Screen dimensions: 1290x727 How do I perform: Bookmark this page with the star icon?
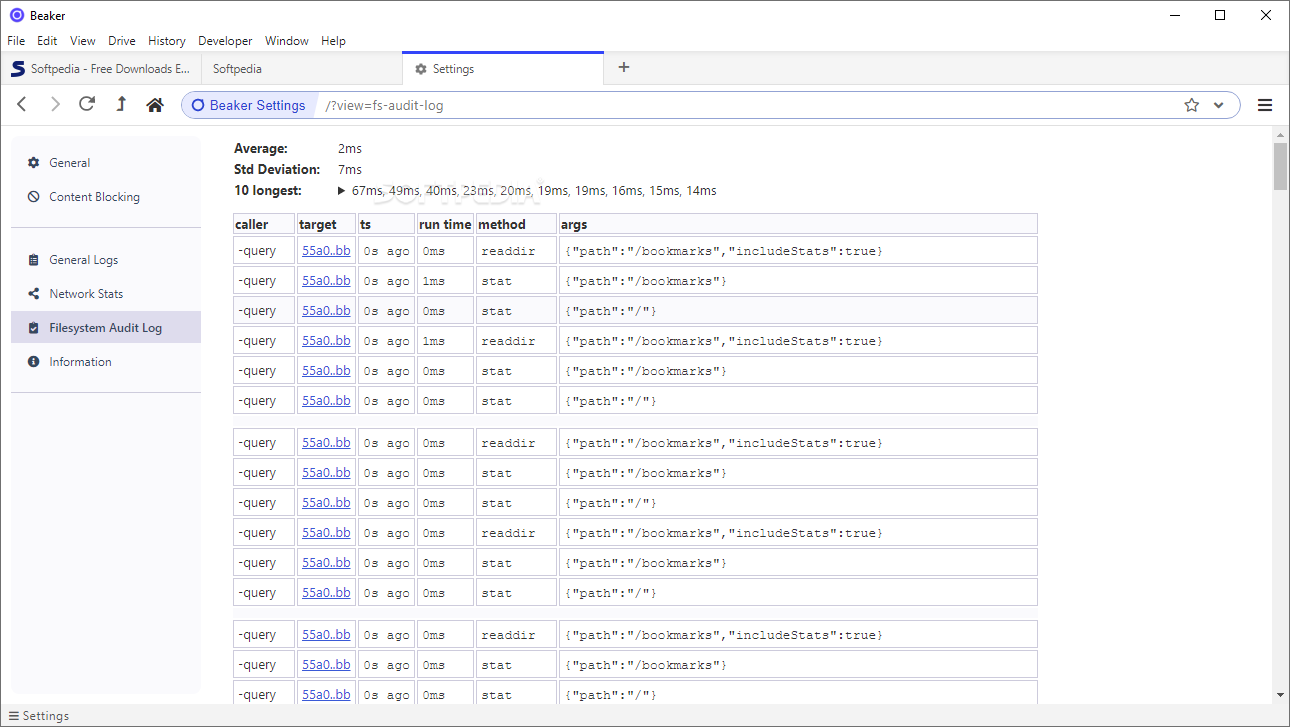coord(1191,105)
